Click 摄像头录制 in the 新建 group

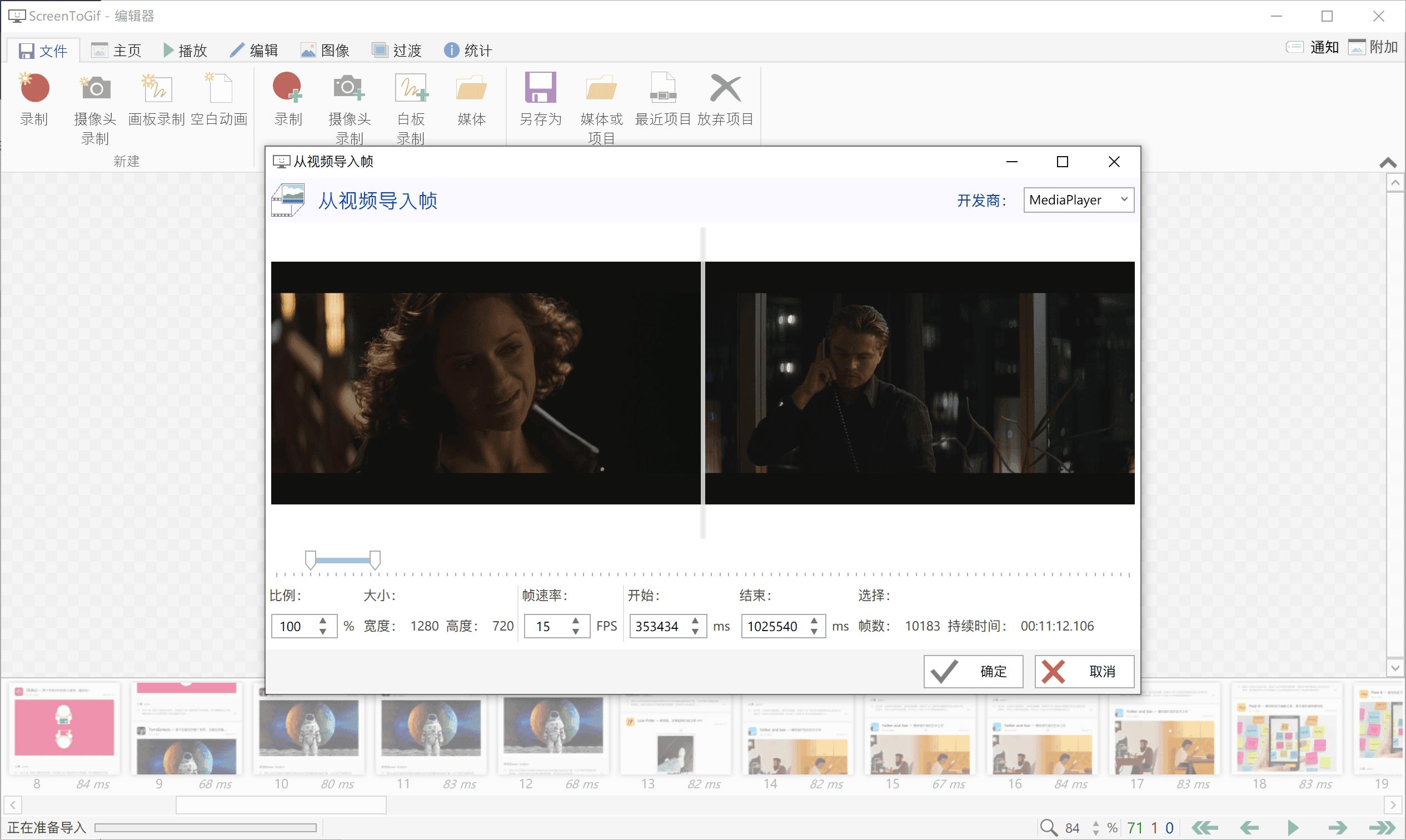95,108
